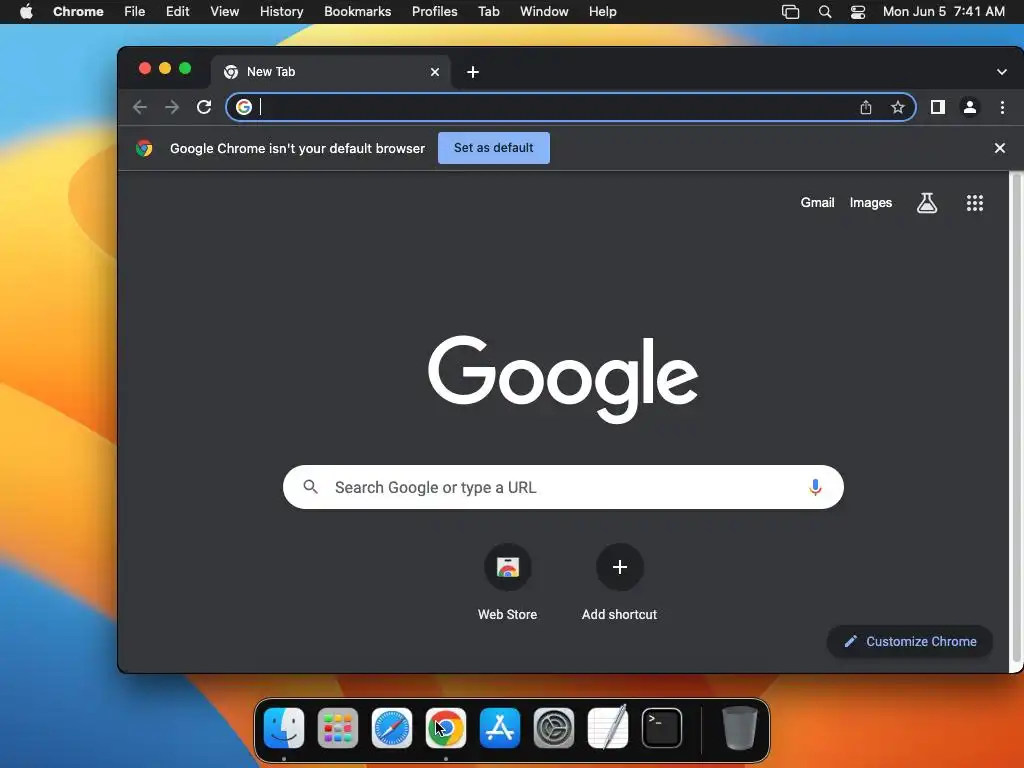Open the View menu
Image resolution: width=1024 pixels, height=768 pixels.
pyautogui.click(x=224, y=11)
